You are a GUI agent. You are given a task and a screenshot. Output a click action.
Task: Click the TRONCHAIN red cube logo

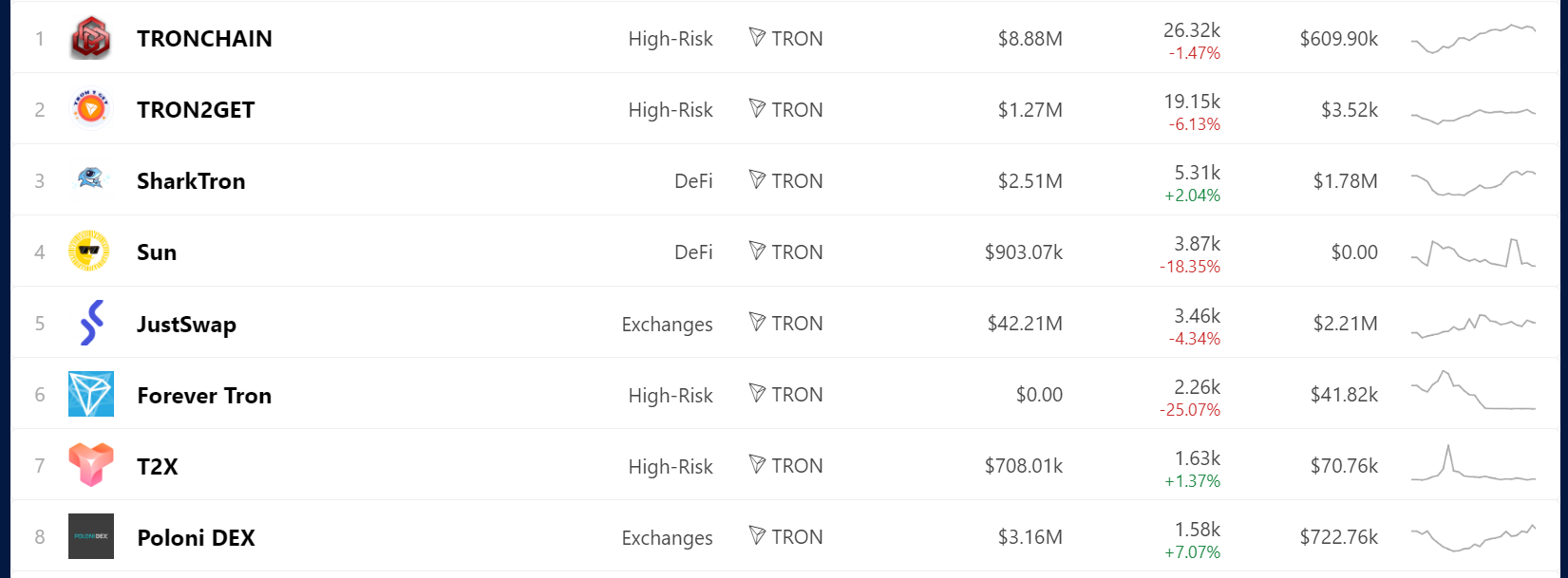point(91,38)
